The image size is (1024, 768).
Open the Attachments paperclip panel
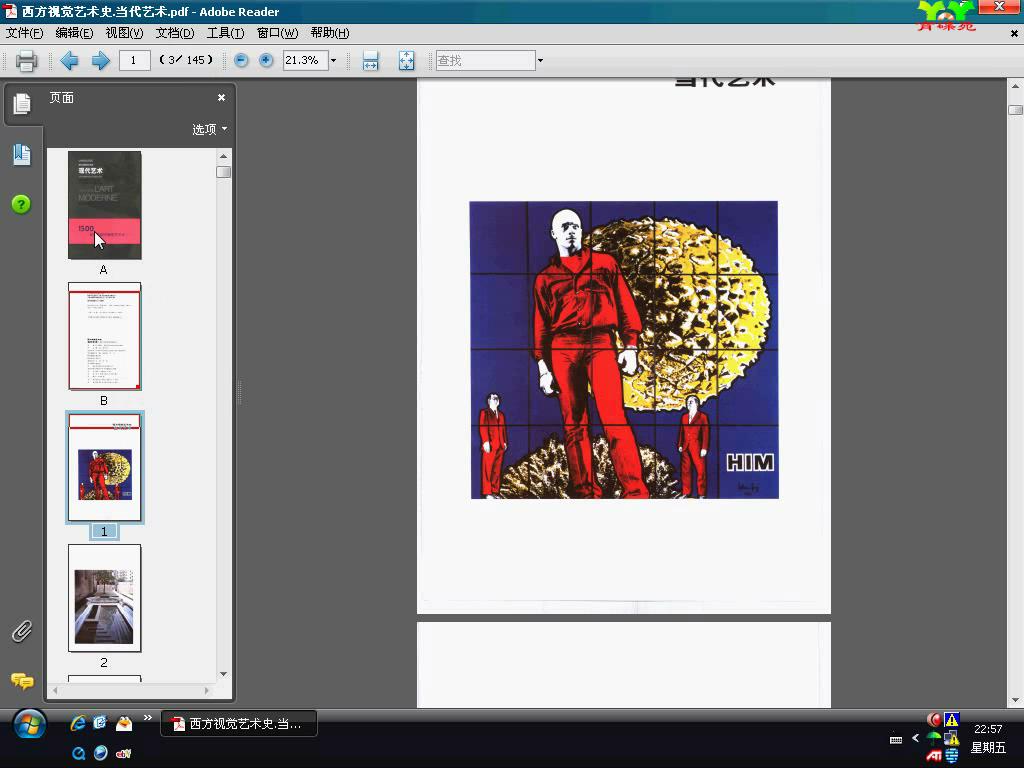click(x=22, y=632)
